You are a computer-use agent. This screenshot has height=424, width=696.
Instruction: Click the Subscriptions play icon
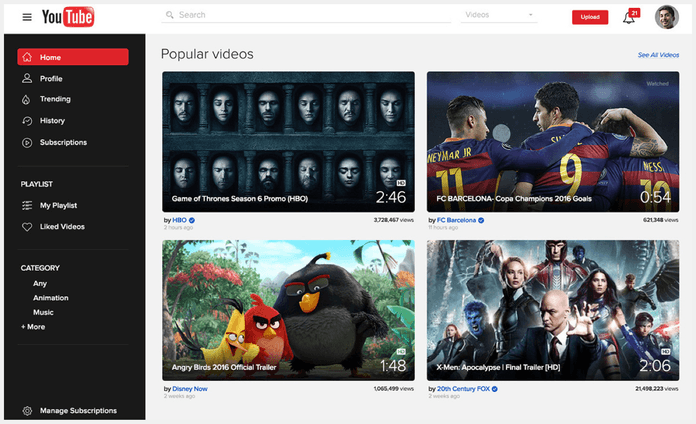(27, 143)
